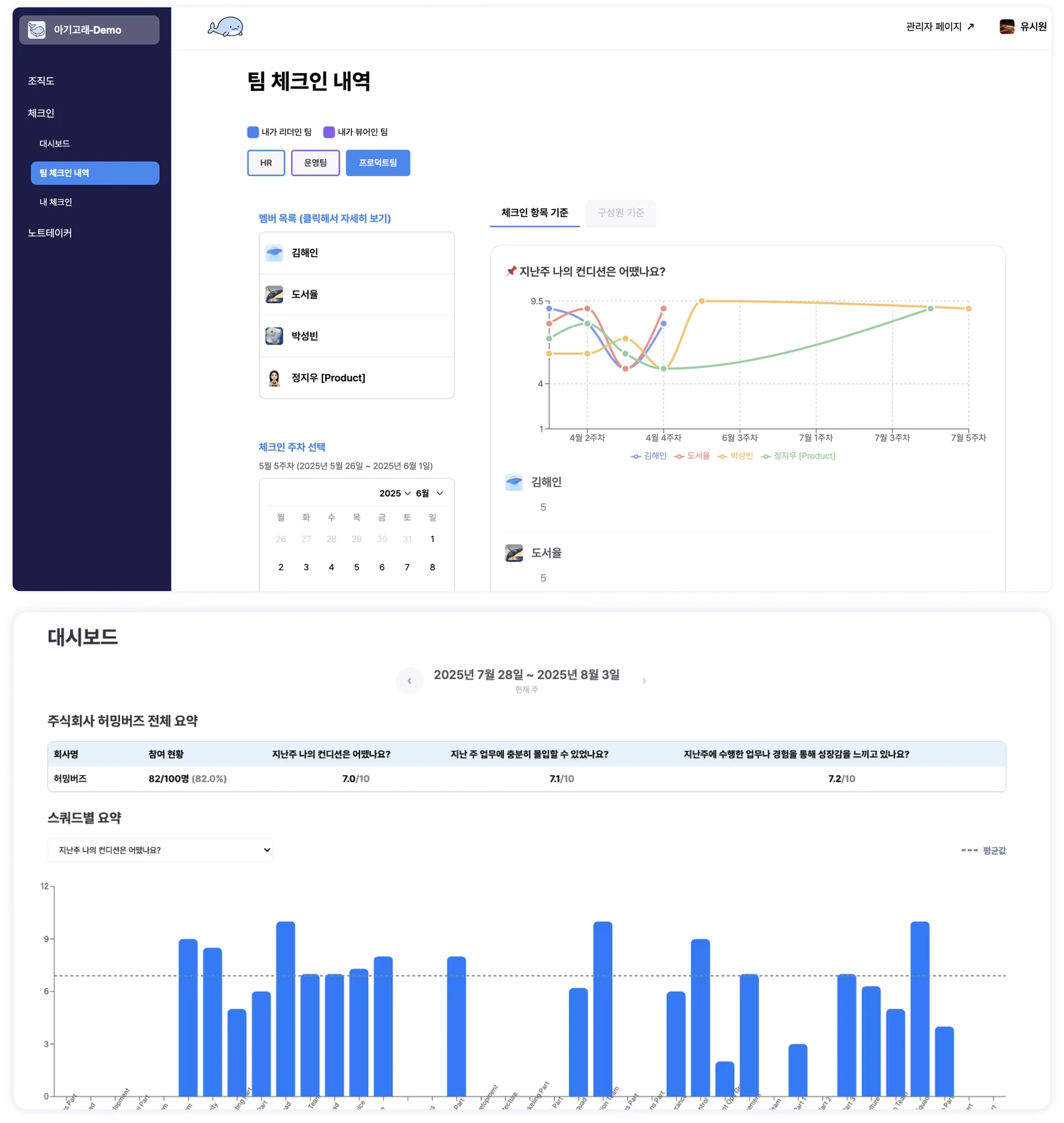This screenshot has width=1064, height=1123.
Task: Select the 운영팀 team button
Action: point(315,163)
